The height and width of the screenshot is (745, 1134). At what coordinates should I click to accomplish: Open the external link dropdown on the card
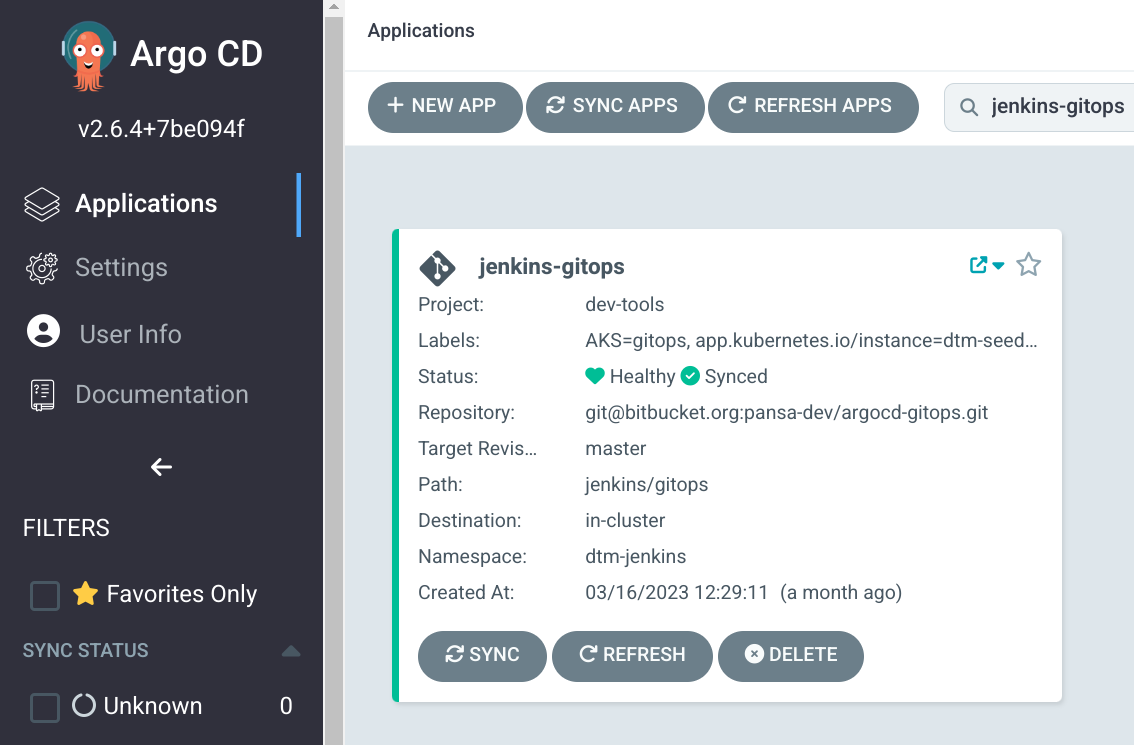986,265
